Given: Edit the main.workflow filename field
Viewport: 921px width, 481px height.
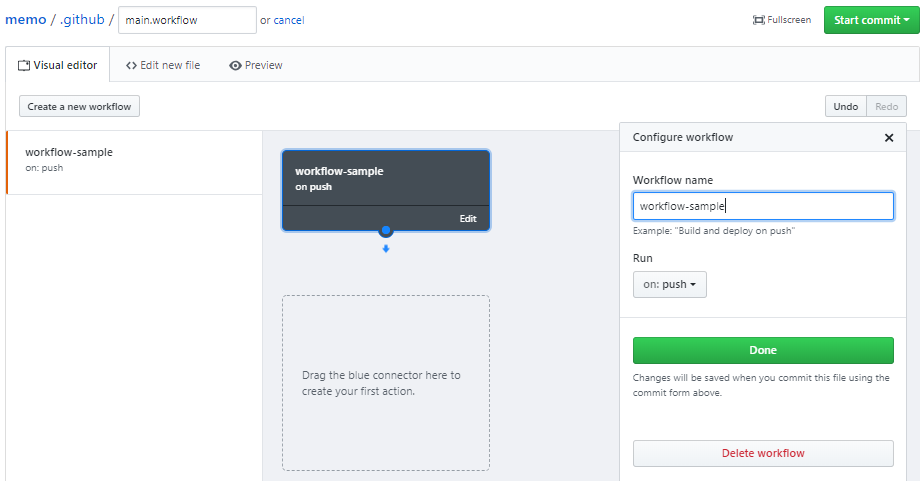Looking at the screenshot, I should click(187, 20).
